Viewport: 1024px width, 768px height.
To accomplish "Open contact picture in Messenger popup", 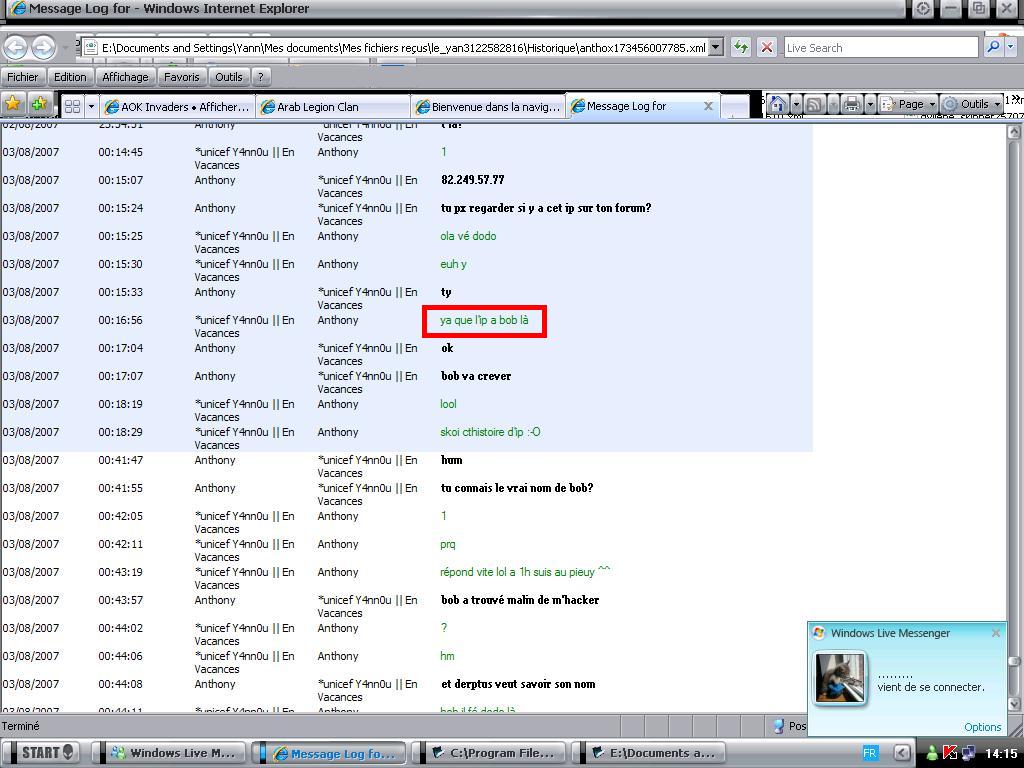I will pyautogui.click(x=840, y=678).
